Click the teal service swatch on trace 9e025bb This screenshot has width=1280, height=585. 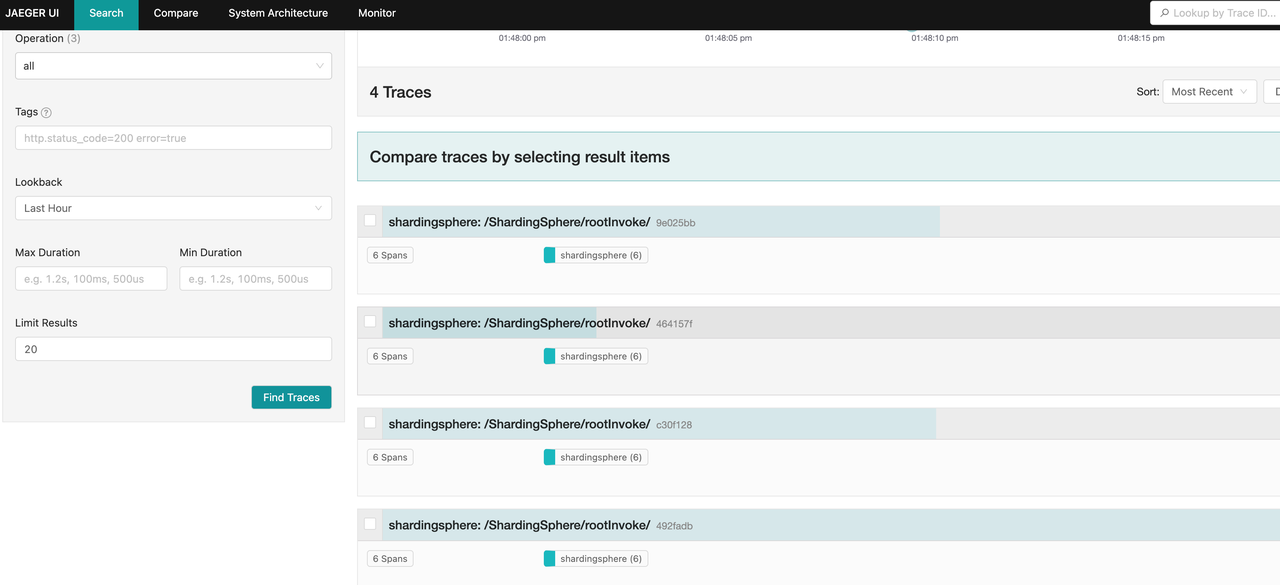(549, 255)
